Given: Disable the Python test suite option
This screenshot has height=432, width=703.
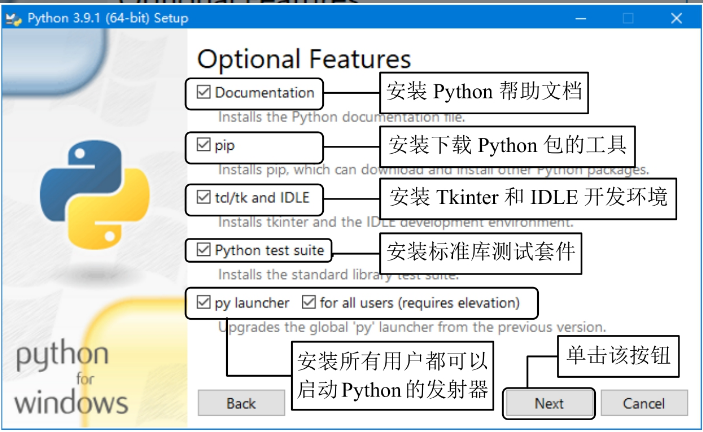Looking at the screenshot, I should point(204,250).
